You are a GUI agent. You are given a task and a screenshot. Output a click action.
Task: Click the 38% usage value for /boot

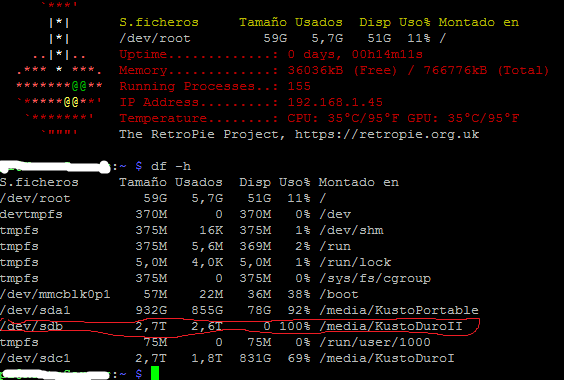[x=299, y=294]
